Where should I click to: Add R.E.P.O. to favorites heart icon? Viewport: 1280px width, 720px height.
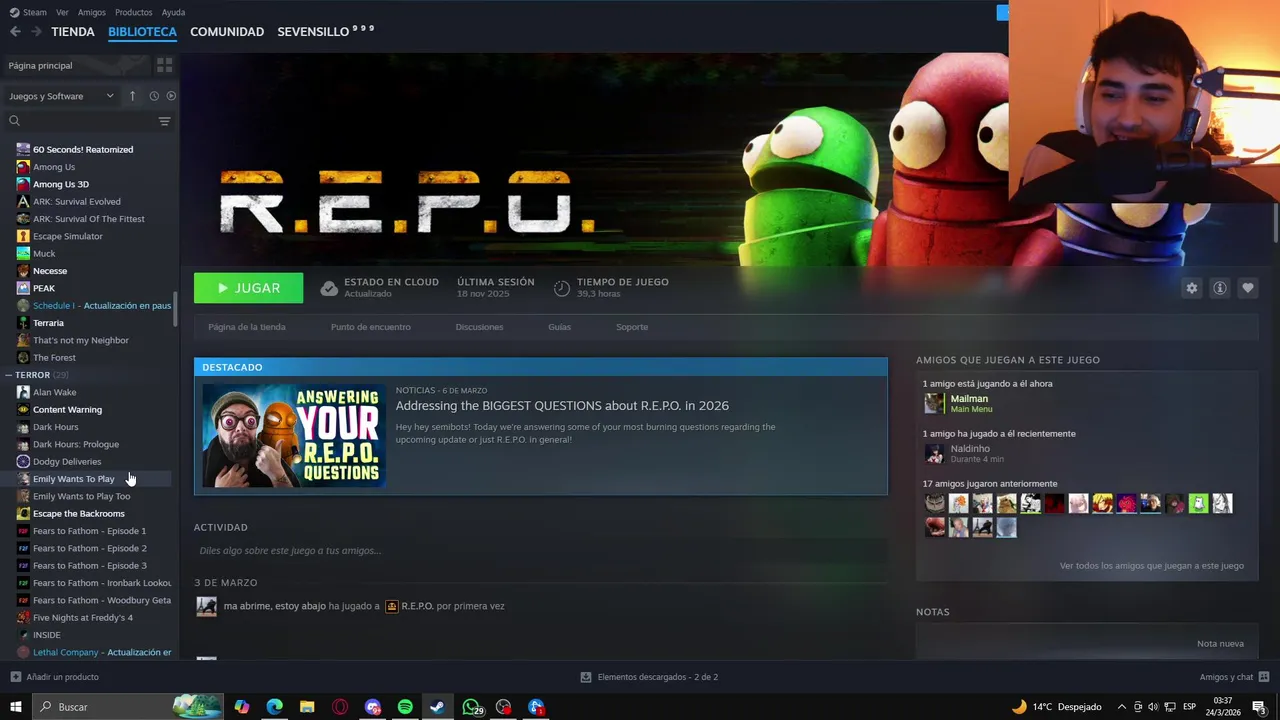(1247, 288)
